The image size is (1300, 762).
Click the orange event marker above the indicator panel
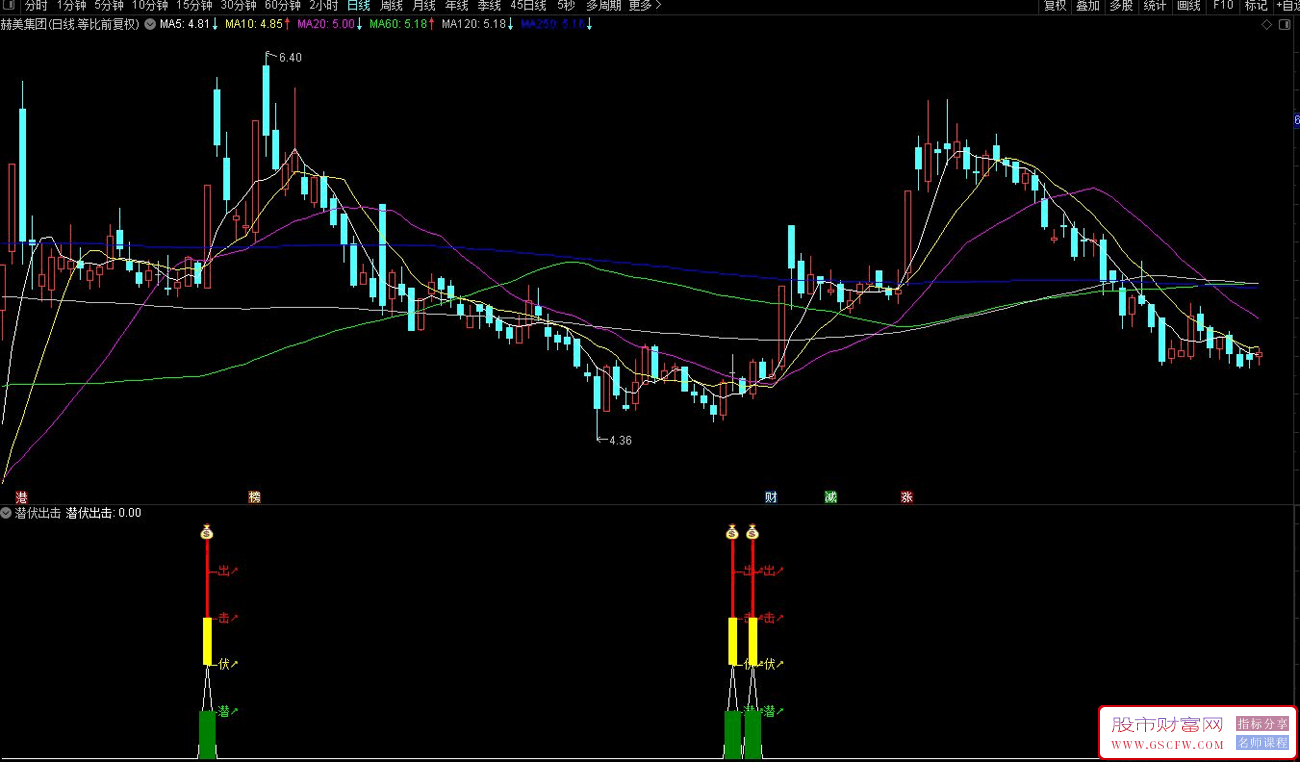(254, 497)
